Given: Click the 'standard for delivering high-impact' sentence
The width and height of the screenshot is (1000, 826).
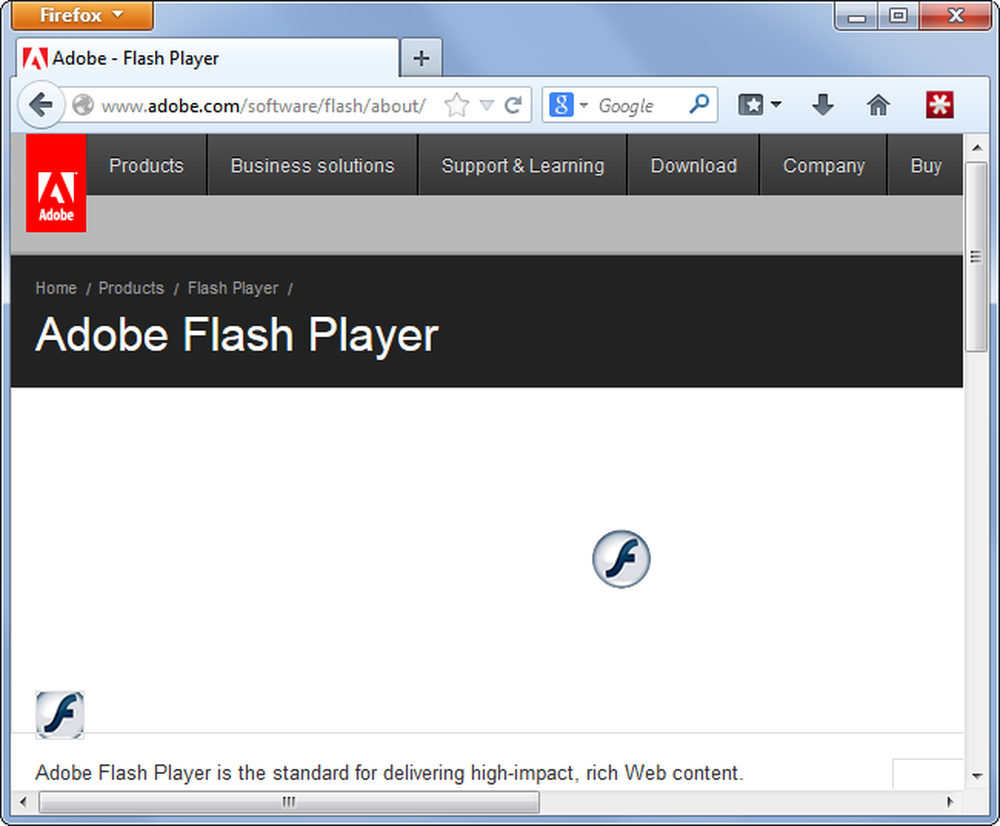Looking at the screenshot, I should point(389,773).
